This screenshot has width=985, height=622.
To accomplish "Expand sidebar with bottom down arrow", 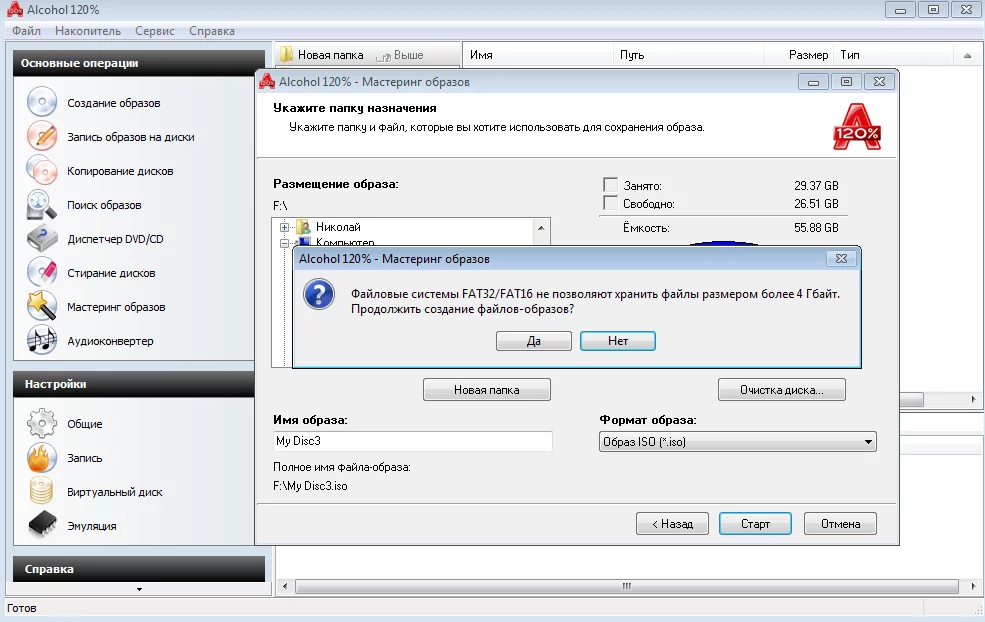I will 139,589.
